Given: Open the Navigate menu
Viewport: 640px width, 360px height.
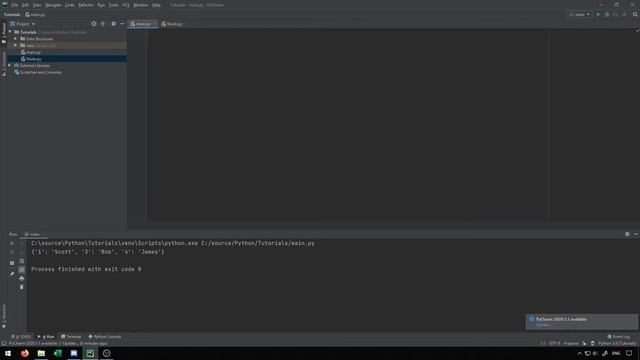Looking at the screenshot, I should point(53,5).
